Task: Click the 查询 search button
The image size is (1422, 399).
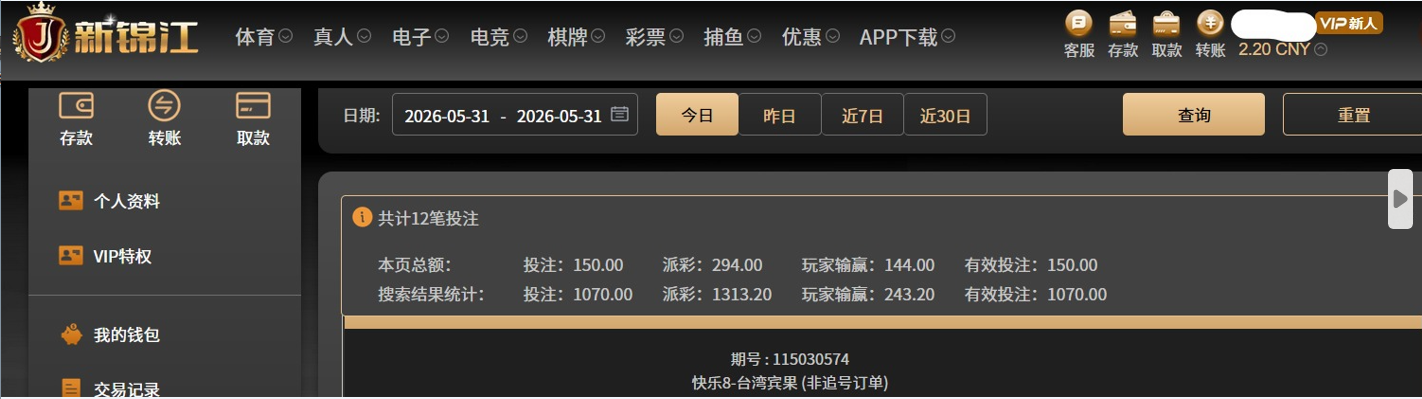Action: [1194, 114]
